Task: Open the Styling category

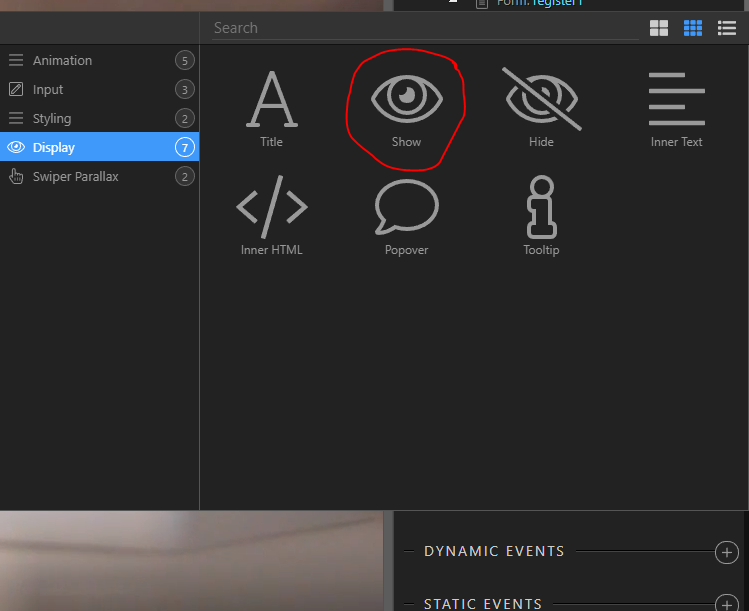Action: 99,118
